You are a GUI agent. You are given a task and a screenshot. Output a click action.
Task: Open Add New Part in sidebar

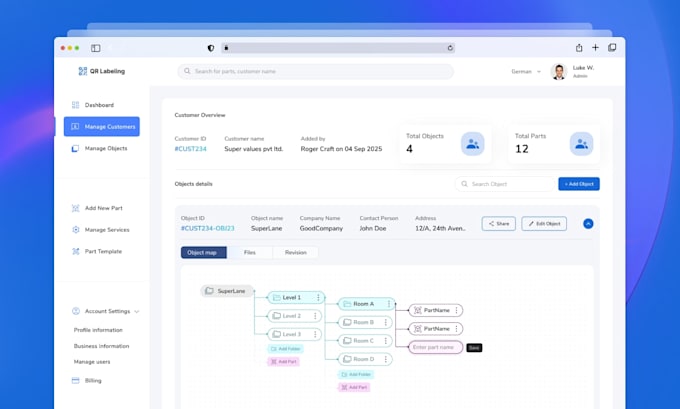point(97,208)
